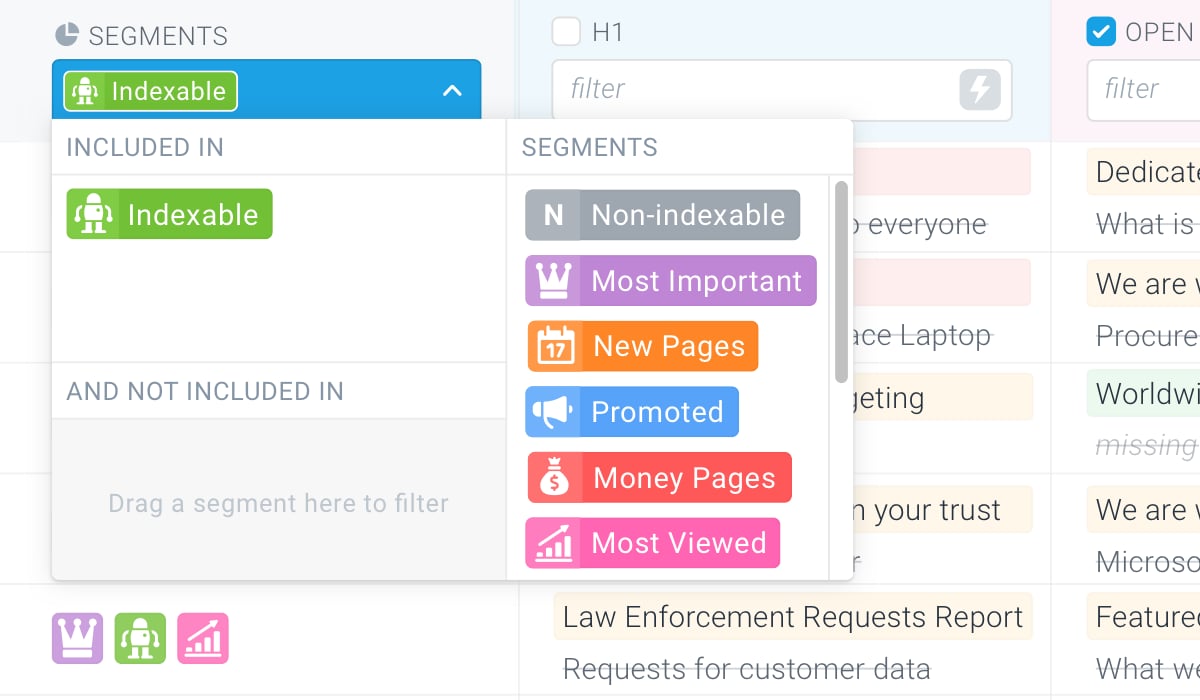This screenshot has width=1200, height=700.
Task: Choose the Promoted segment label
Action: click(x=657, y=412)
